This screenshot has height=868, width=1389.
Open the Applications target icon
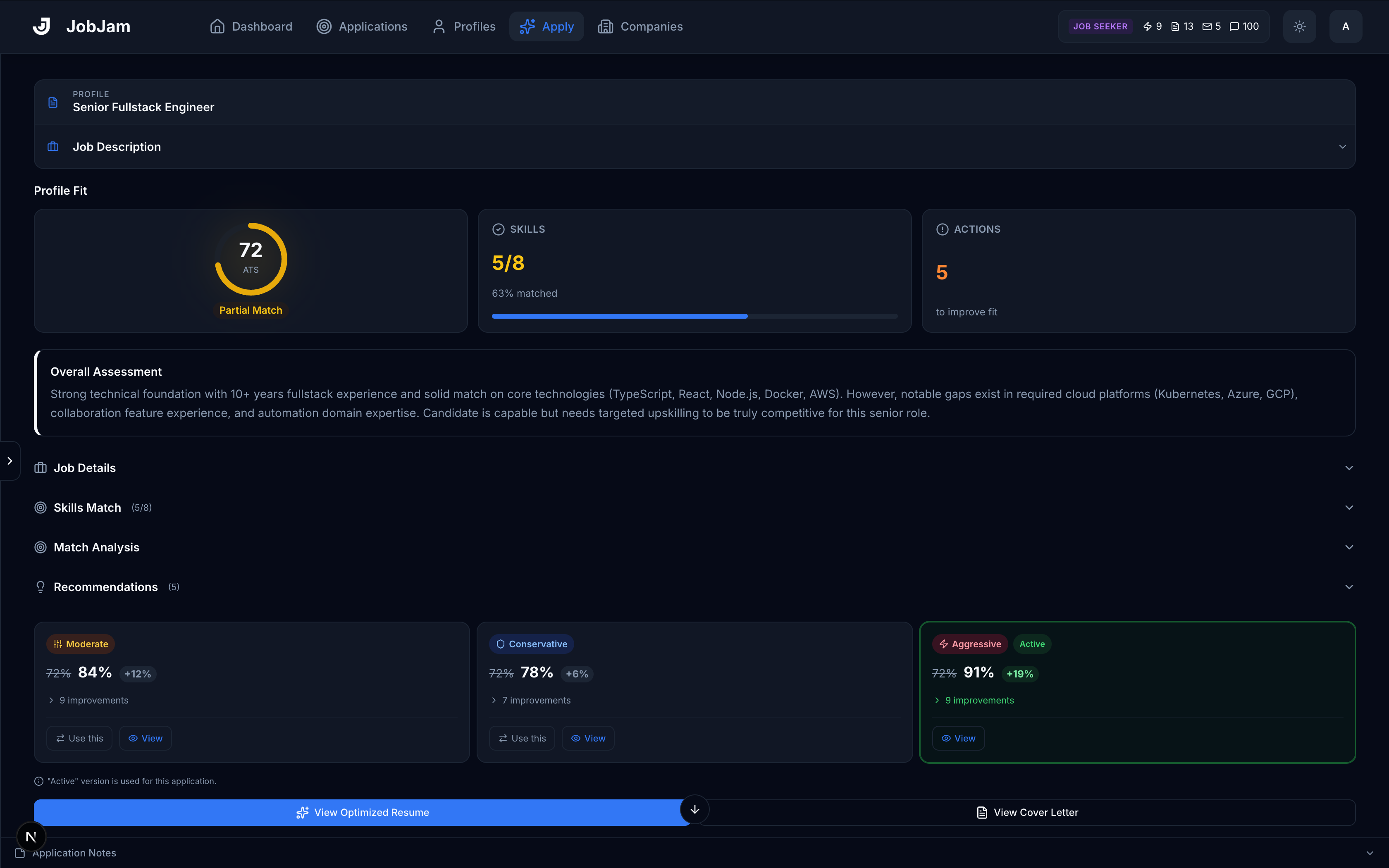324,26
